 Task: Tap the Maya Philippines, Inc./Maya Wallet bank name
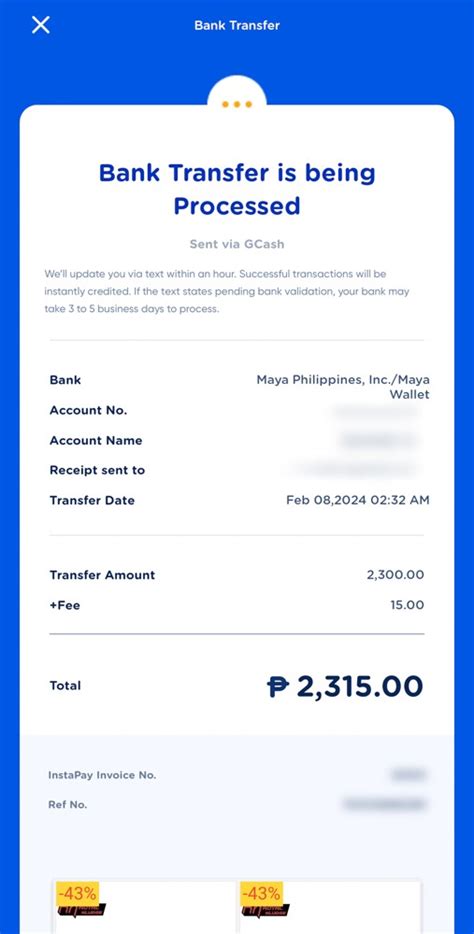click(x=343, y=387)
